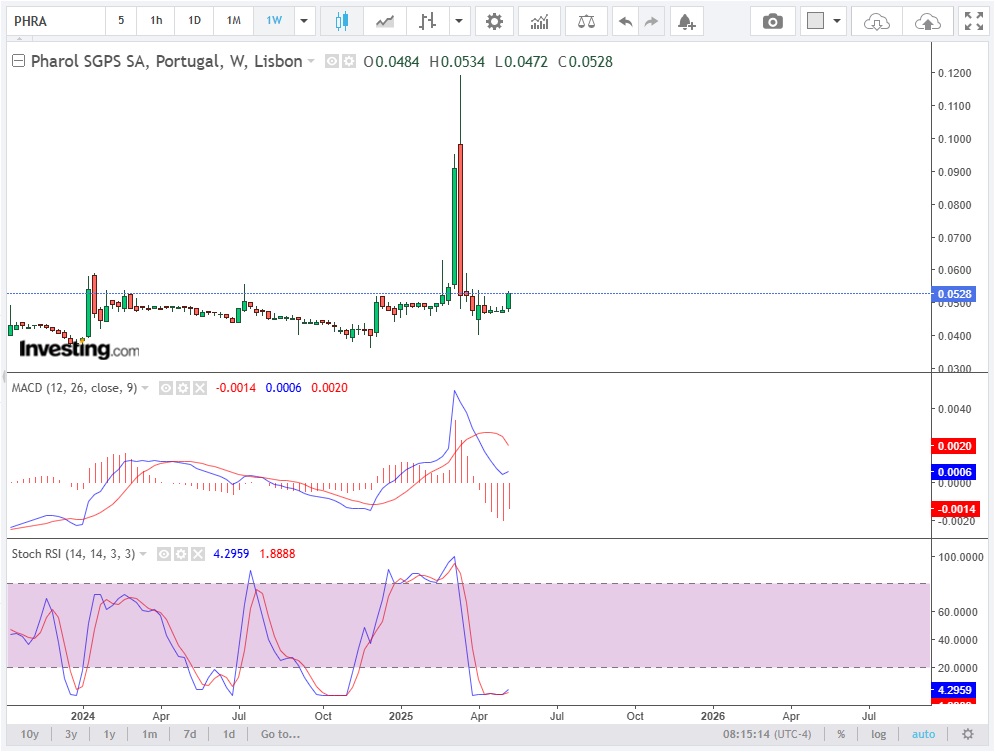The width and height of the screenshot is (995, 752).
Task: Switch to the 1M interval tab
Action: tap(233, 21)
